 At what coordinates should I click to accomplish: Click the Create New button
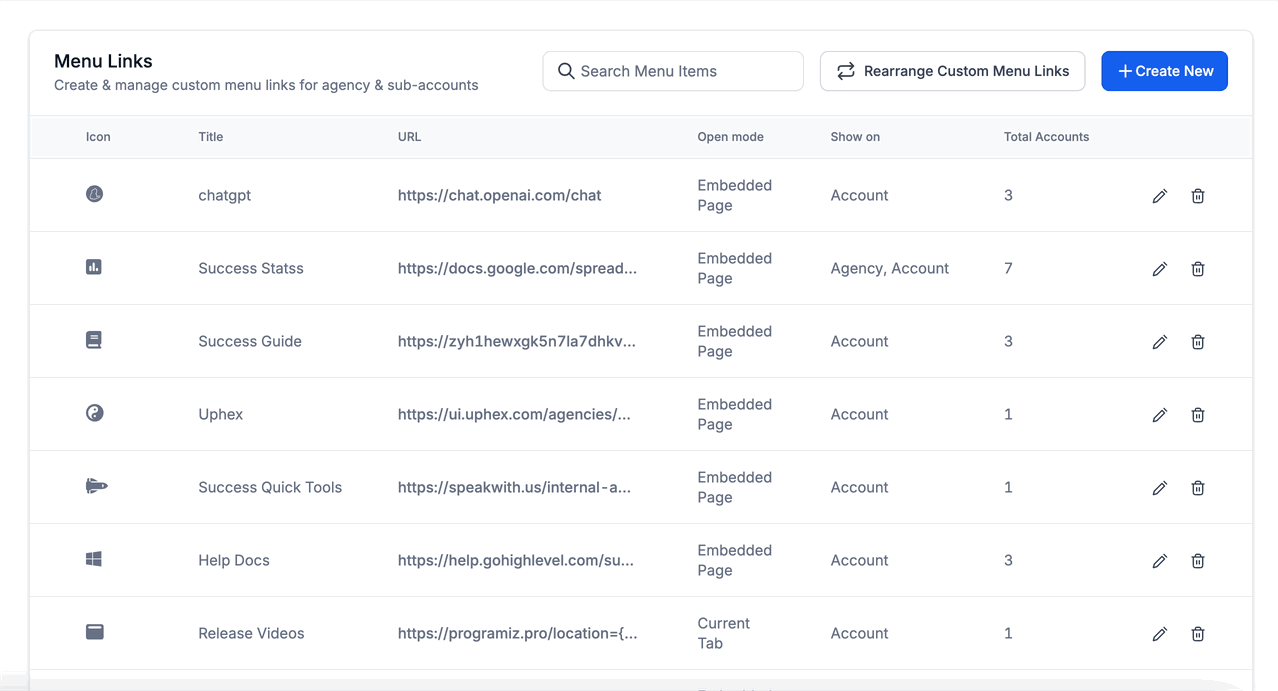pos(1164,71)
